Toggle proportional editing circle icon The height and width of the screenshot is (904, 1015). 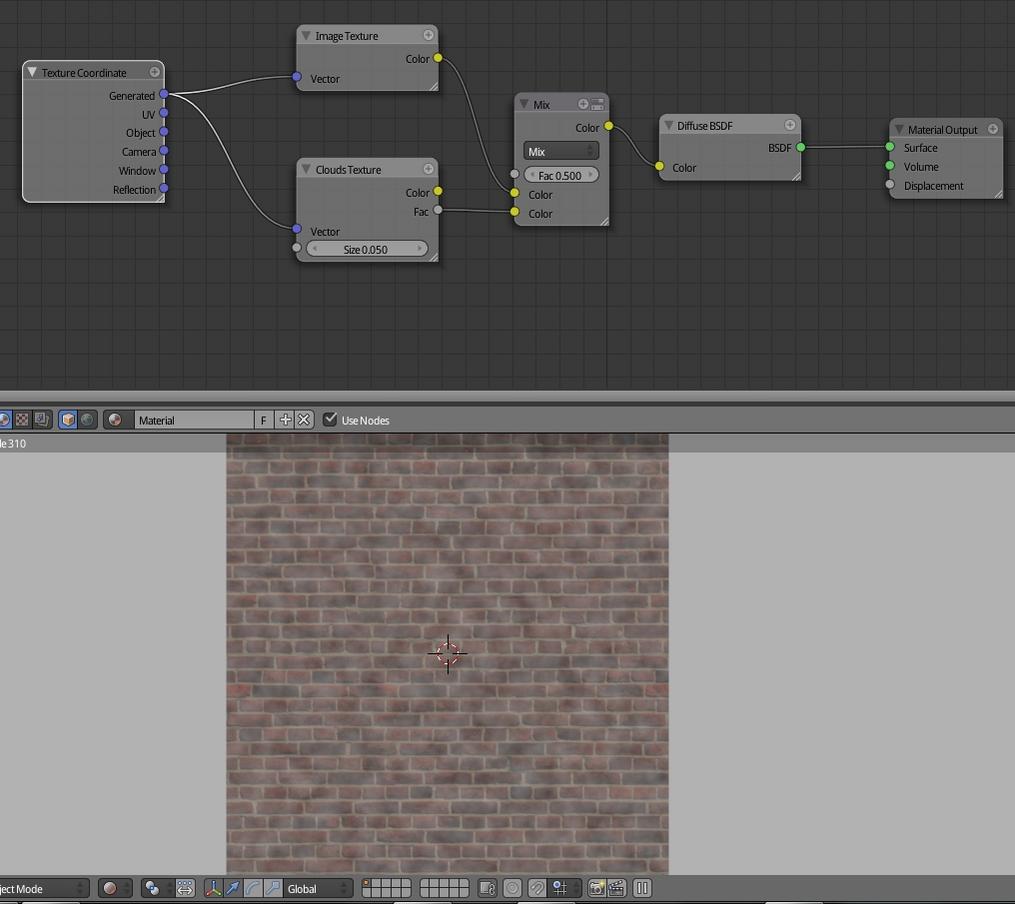click(x=512, y=888)
